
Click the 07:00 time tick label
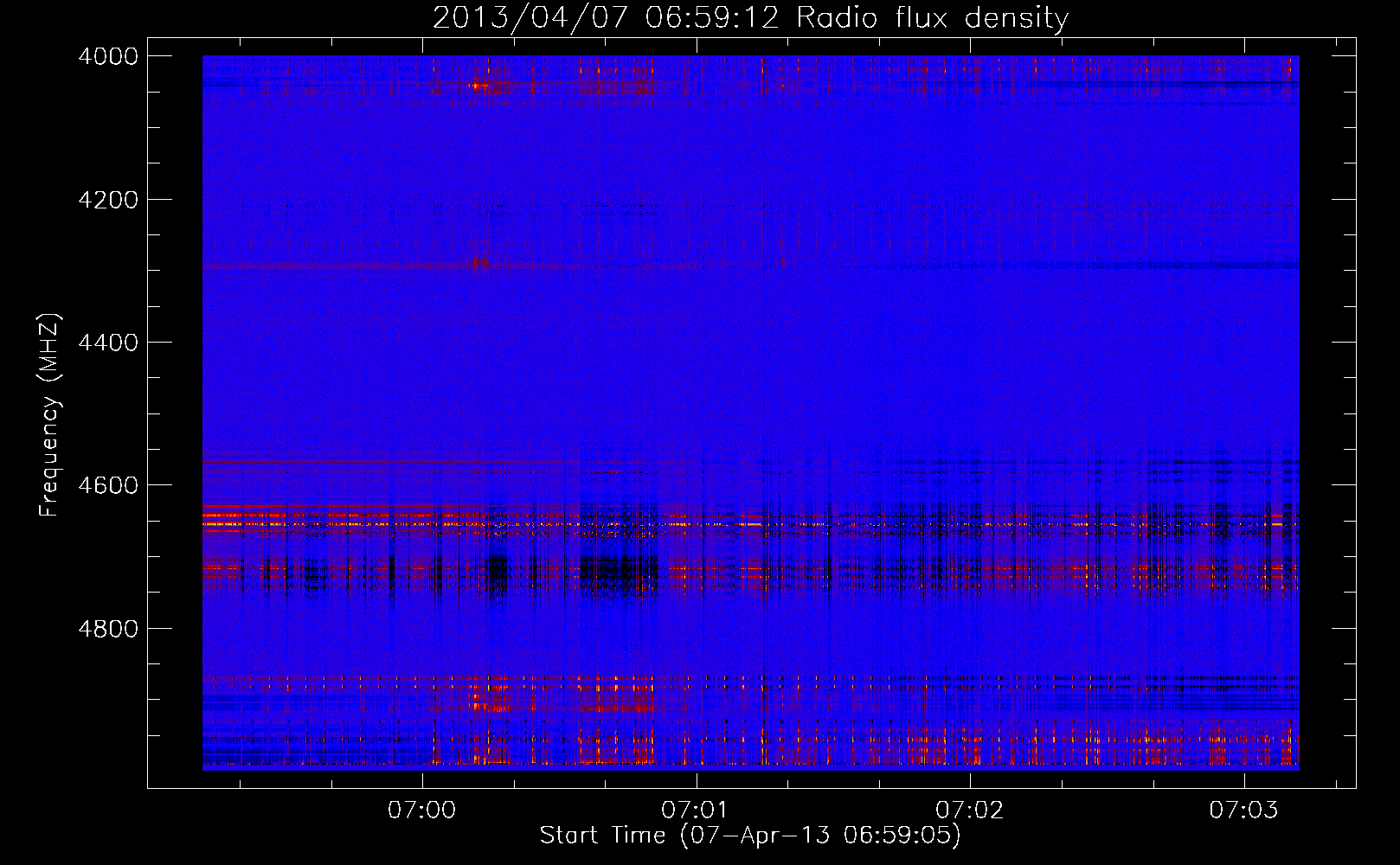pos(421,811)
